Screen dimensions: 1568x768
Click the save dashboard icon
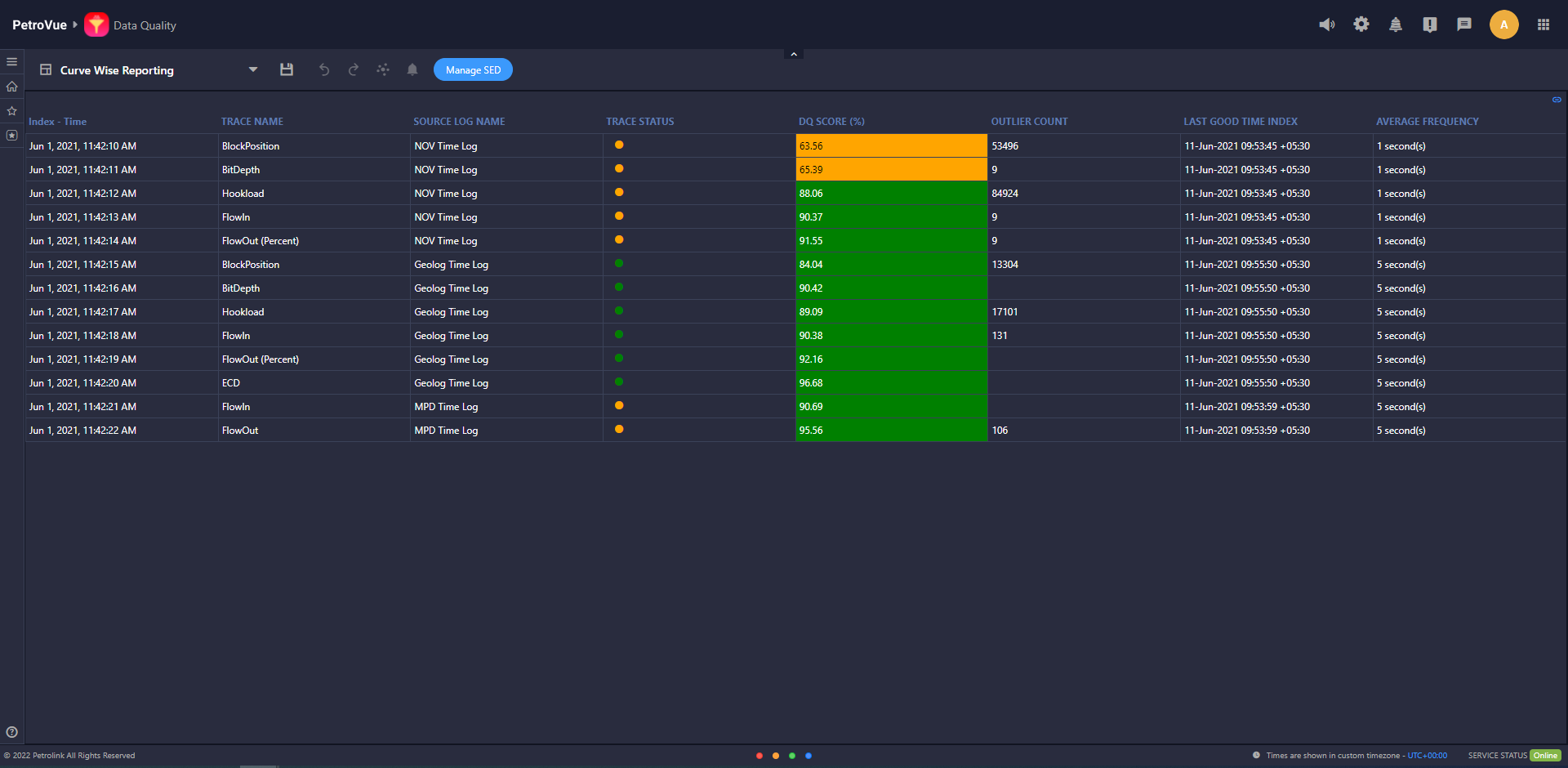click(287, 70)
